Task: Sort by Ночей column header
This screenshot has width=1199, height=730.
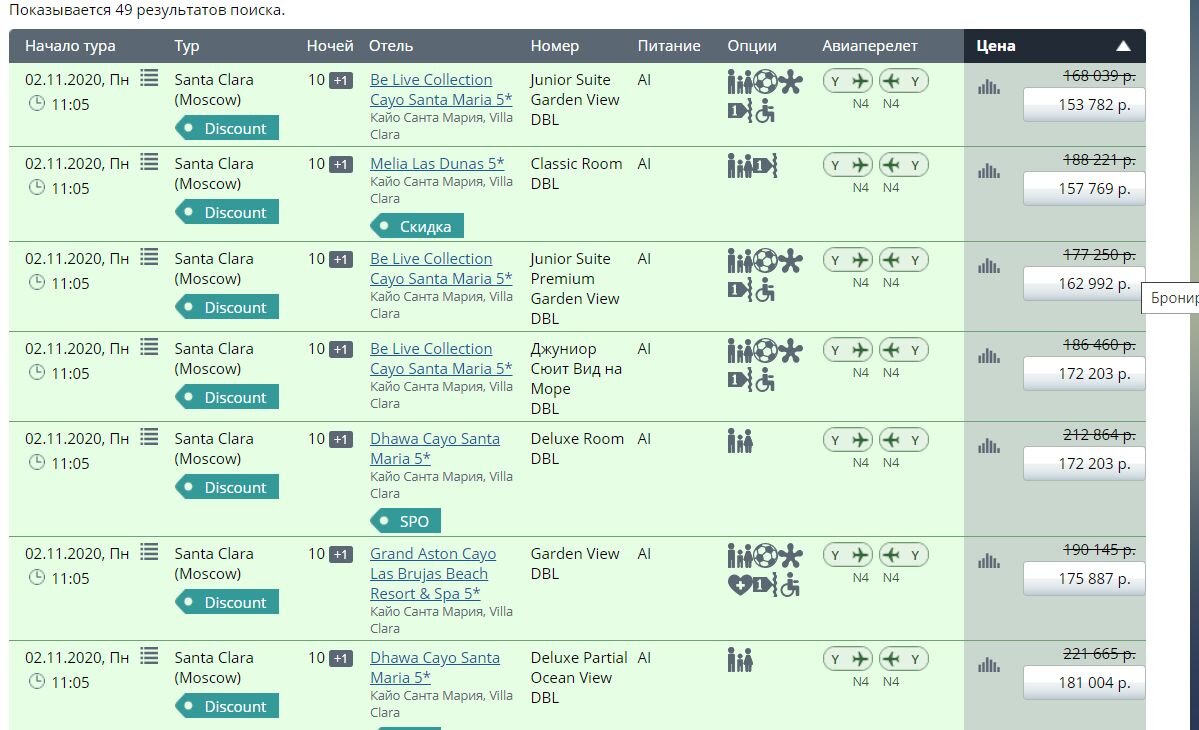Action: [330, 46]
